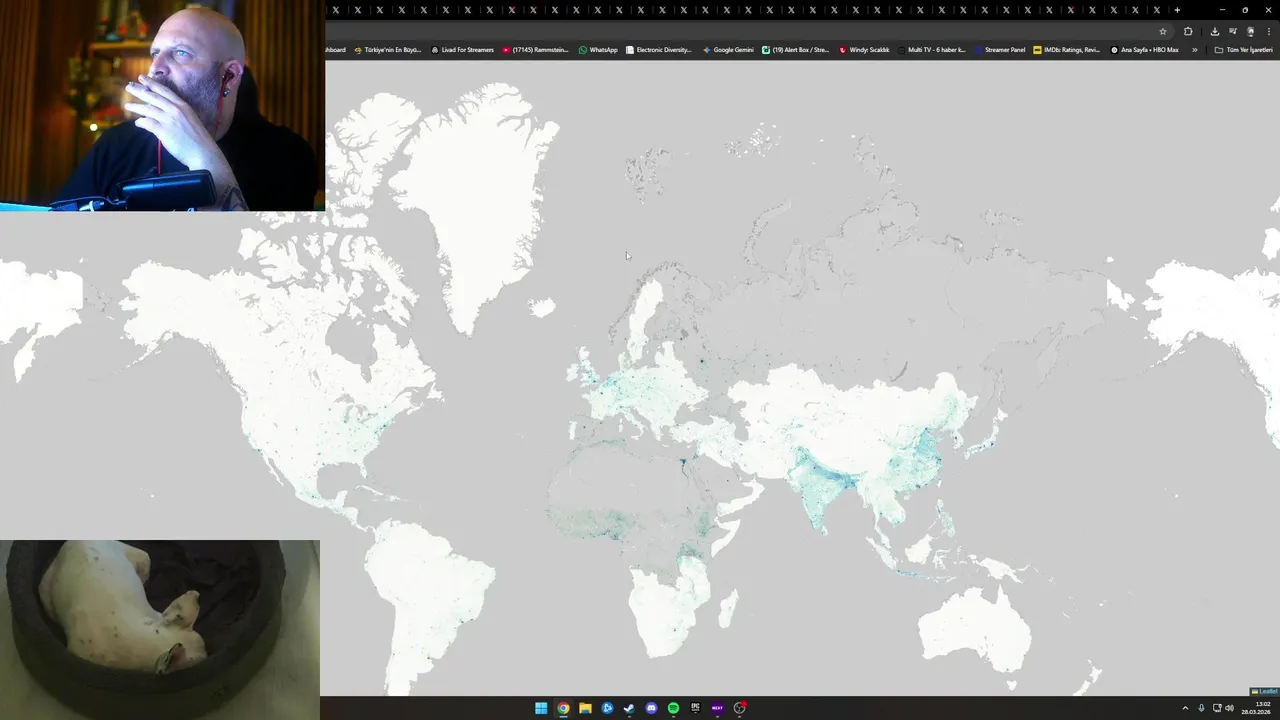Viewport: 1280px width, 720px height.
Task: Open the taskbar clock and date
Action: click(x=1257, y=708)
